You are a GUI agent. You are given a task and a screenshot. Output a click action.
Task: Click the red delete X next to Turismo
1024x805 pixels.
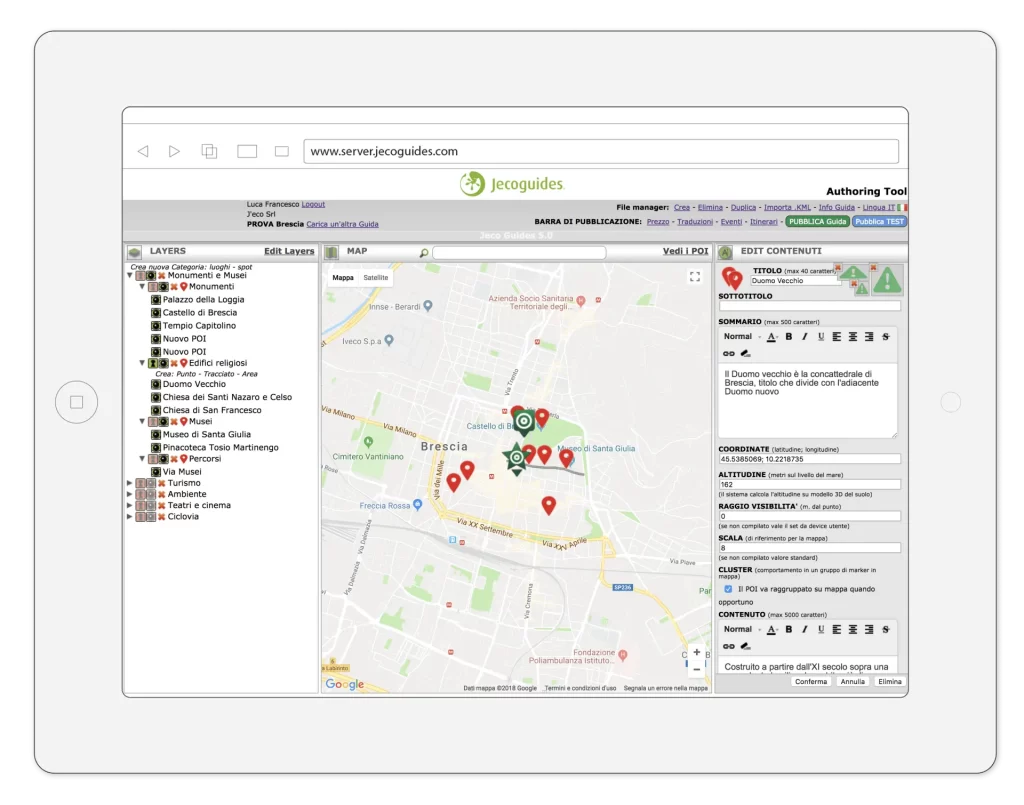coord(161,483)
